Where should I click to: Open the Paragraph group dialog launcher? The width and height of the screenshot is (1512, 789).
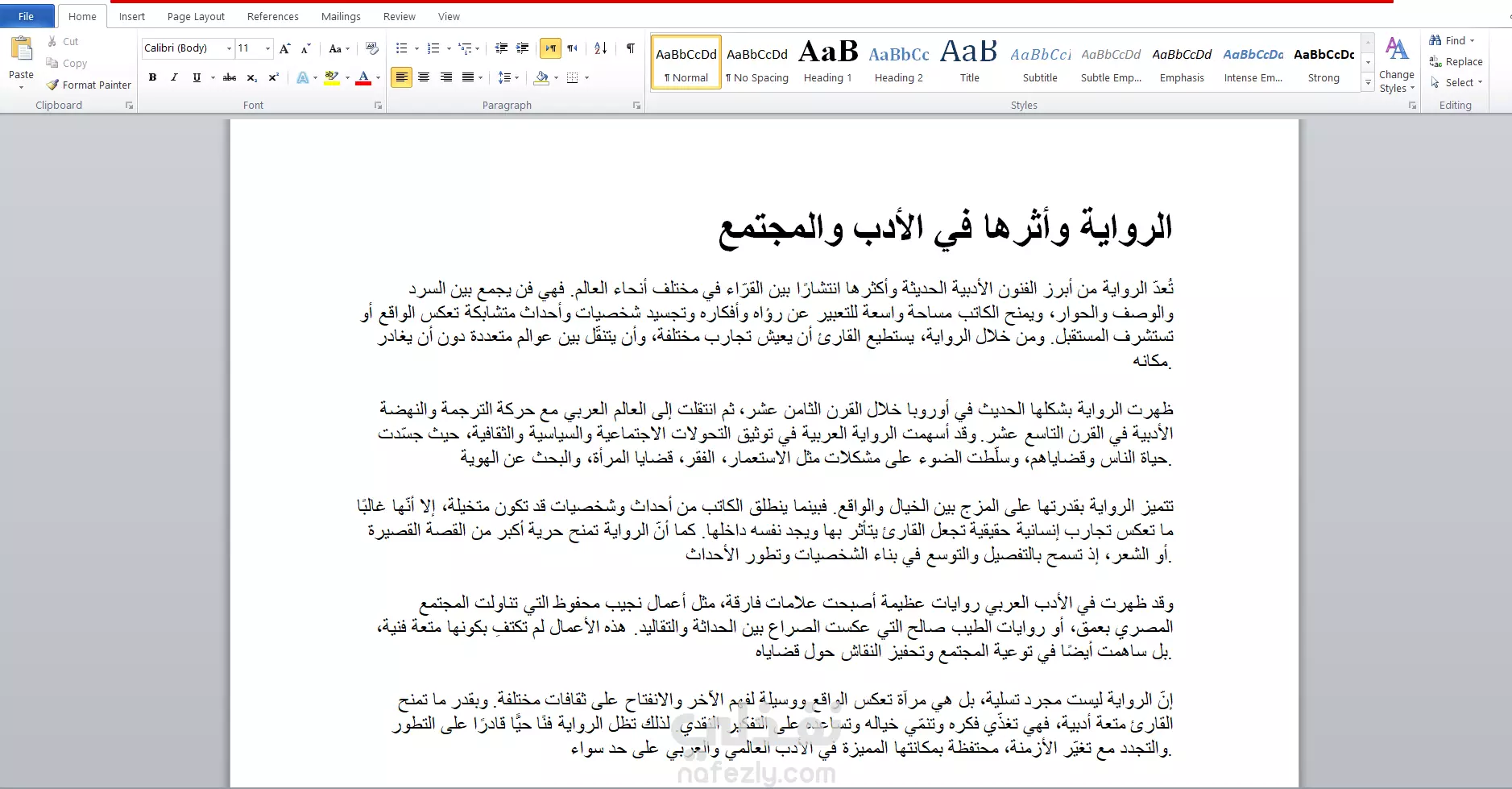pyautogui.click(x=636, y=106)
